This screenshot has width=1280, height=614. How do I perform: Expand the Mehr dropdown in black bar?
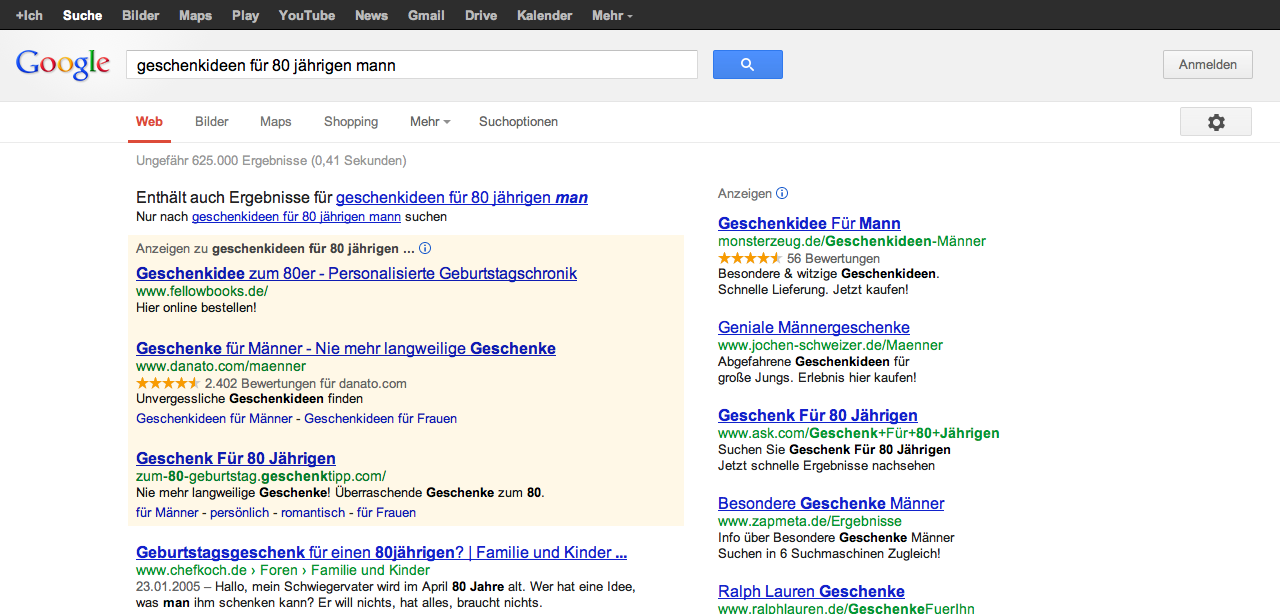[x=612, y=15]
